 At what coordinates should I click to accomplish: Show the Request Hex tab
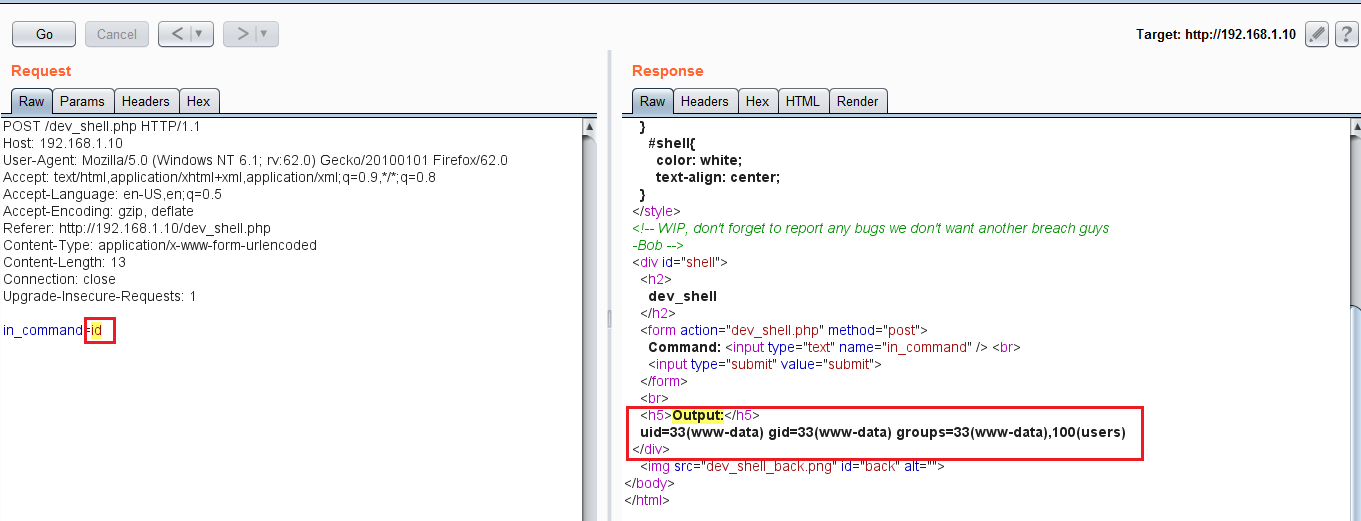pos(199,101)
